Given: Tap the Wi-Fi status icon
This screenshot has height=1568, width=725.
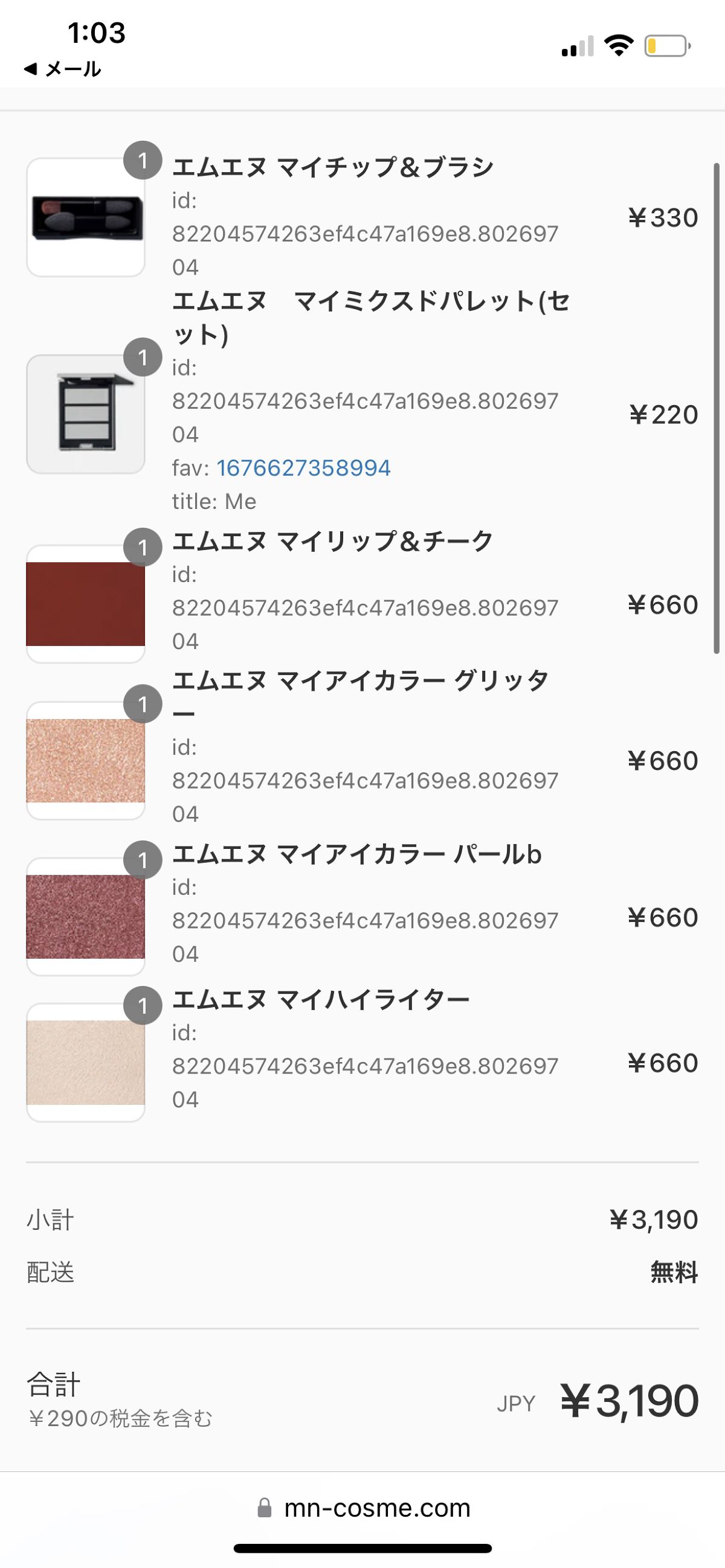Looking at the screenshot, I should [x=619, y=46].
